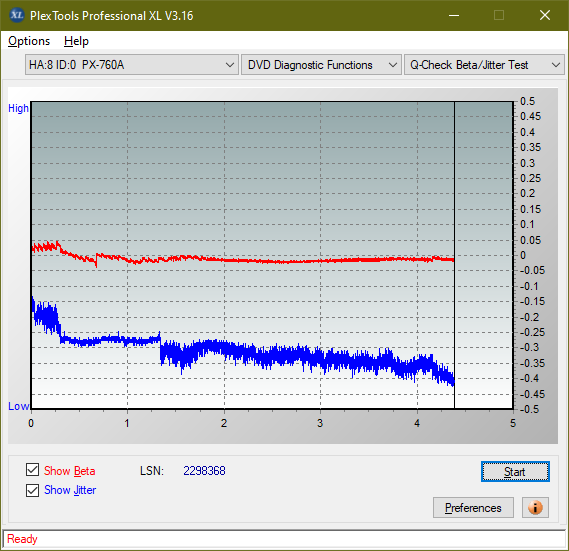569x551 pixels.
Task: Click the disabled maximize window icon
Action: [499, 15]
